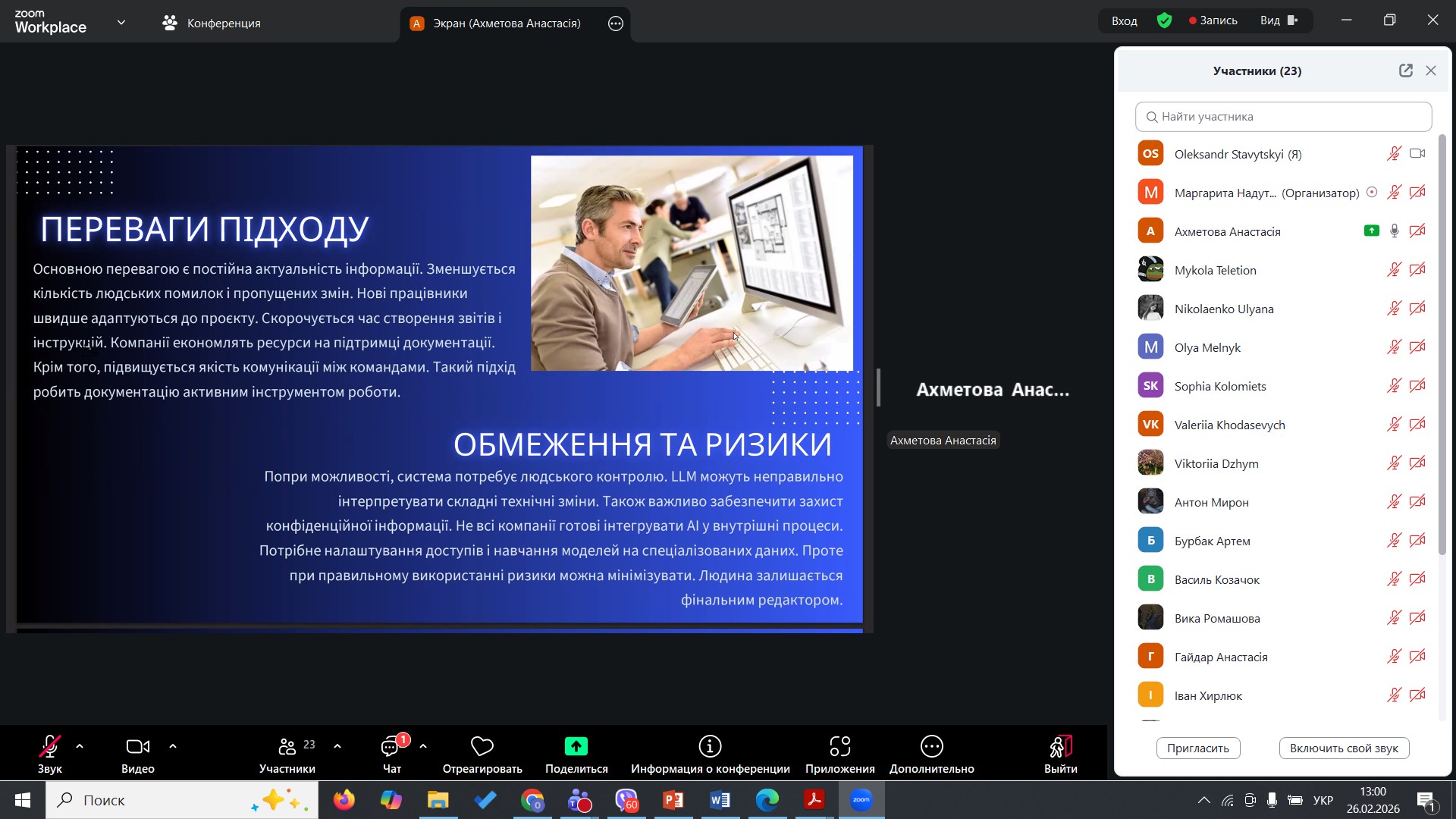Viewport: 1456px width, 819px height.
Task: Open the Zoom Workplace dropdown chevron
Action: [x=121, y=23]
